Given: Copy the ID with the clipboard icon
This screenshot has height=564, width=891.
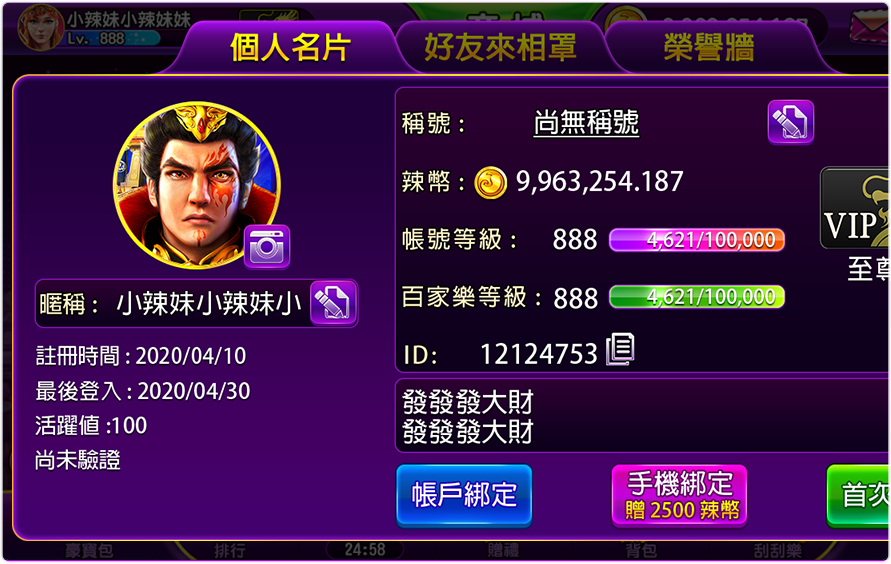Looking at the screenshot, I should coord(620,349).
